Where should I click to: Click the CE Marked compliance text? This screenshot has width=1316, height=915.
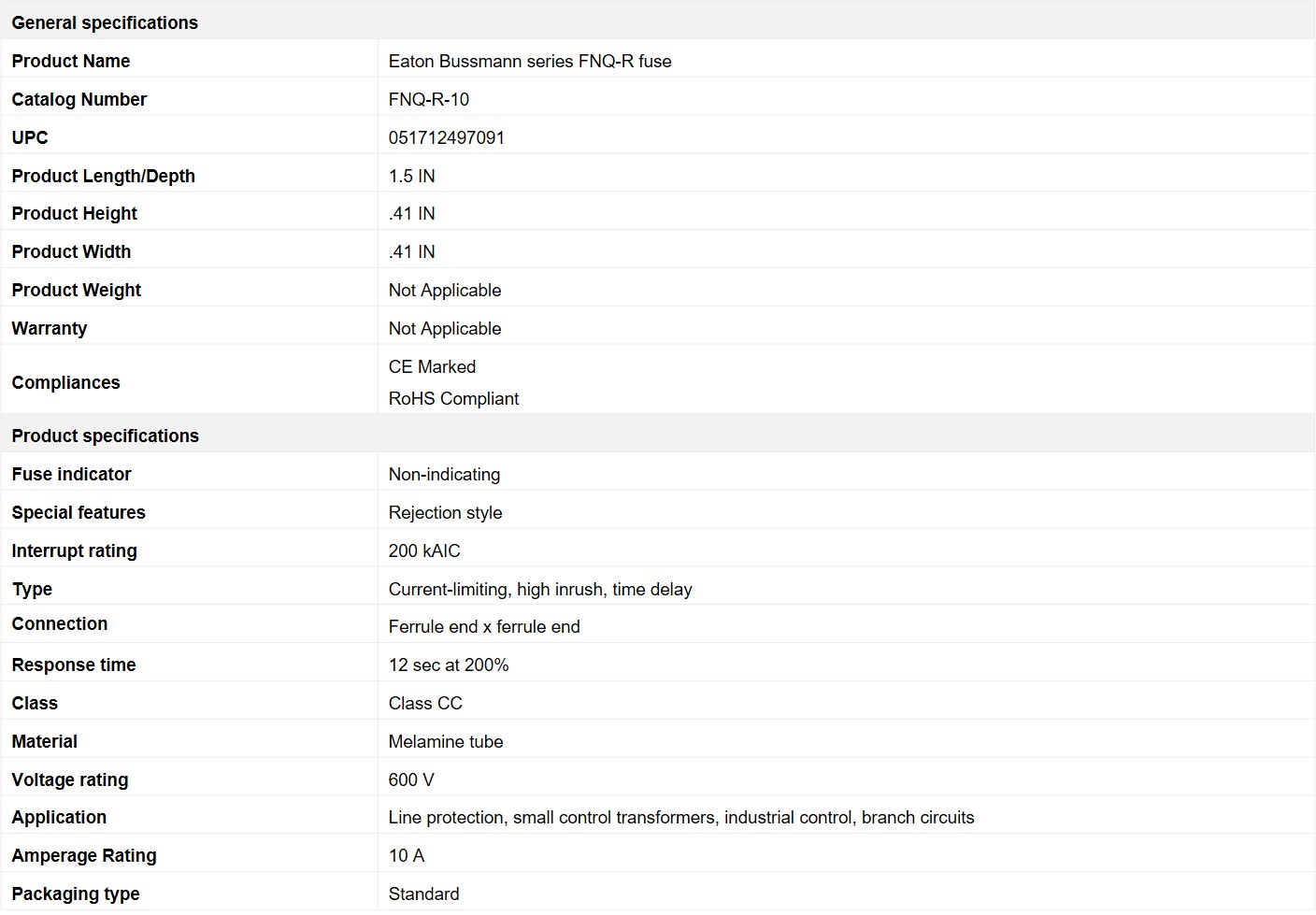[432, 366]
